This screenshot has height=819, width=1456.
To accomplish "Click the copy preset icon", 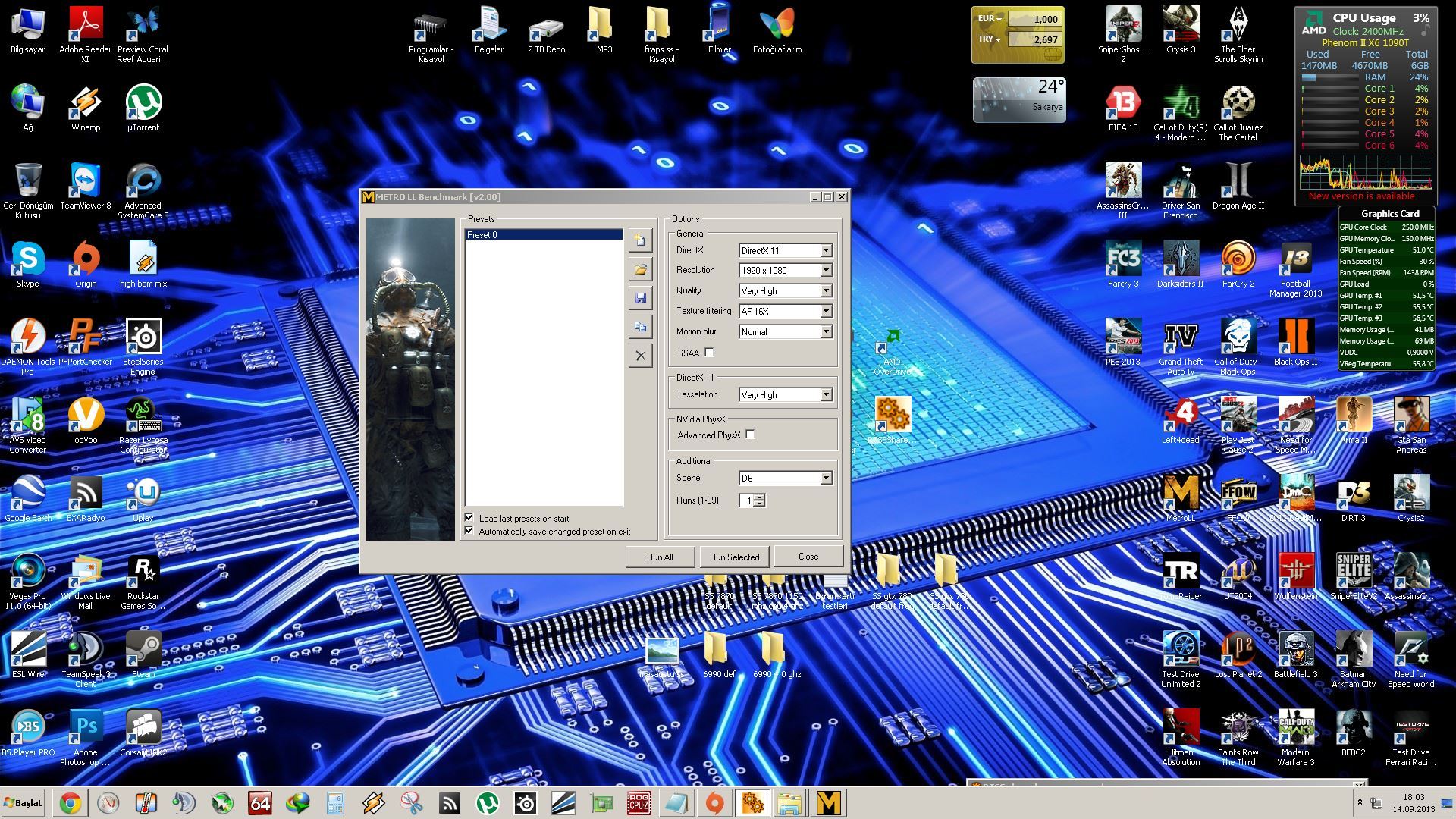I will click(x=640, y=327).
